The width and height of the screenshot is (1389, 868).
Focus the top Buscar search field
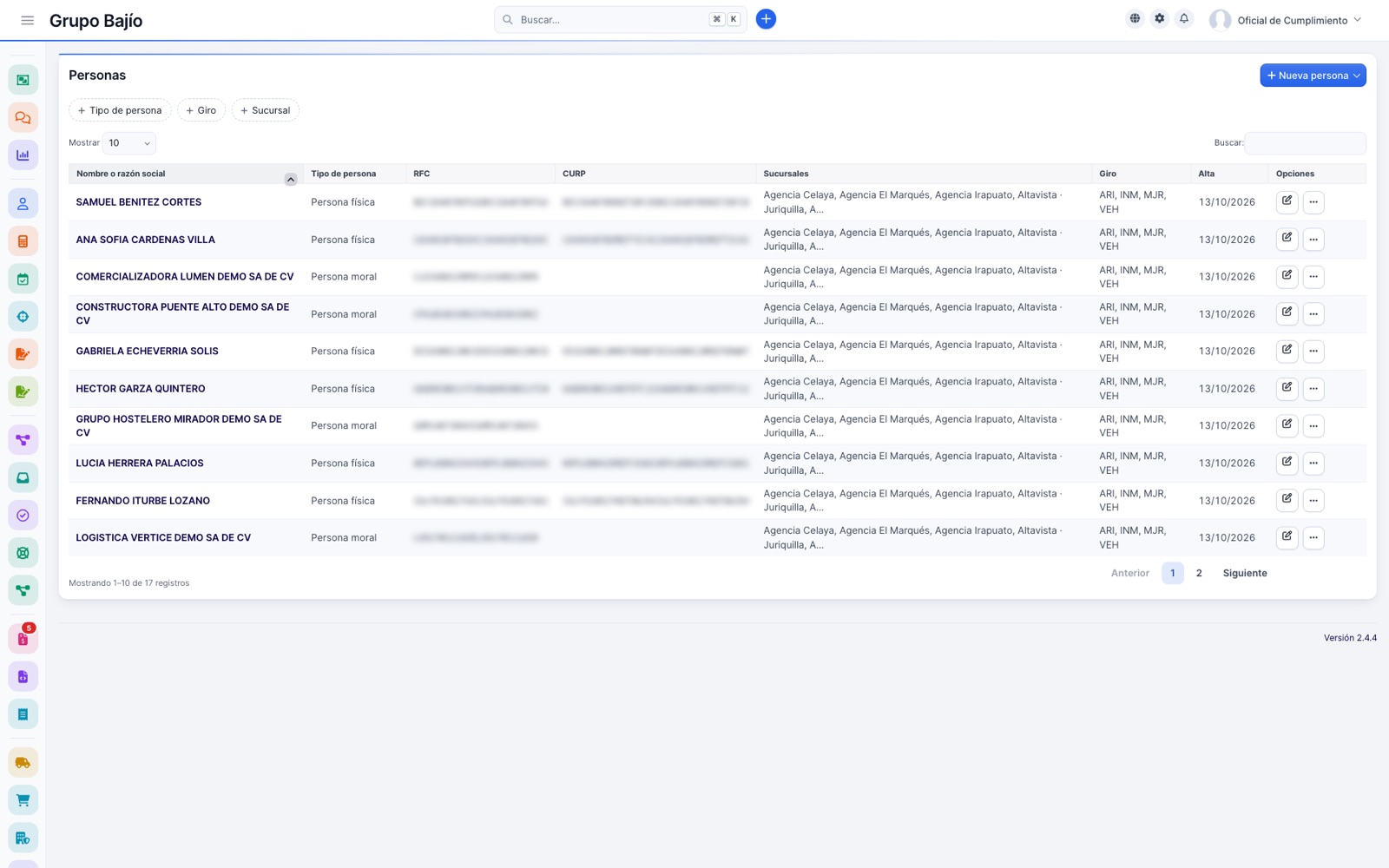pos(621,19)
